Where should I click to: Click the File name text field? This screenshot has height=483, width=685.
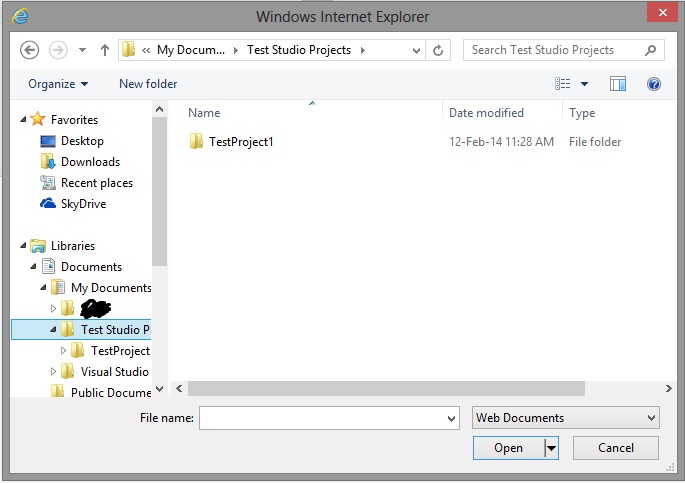point(329,418)
